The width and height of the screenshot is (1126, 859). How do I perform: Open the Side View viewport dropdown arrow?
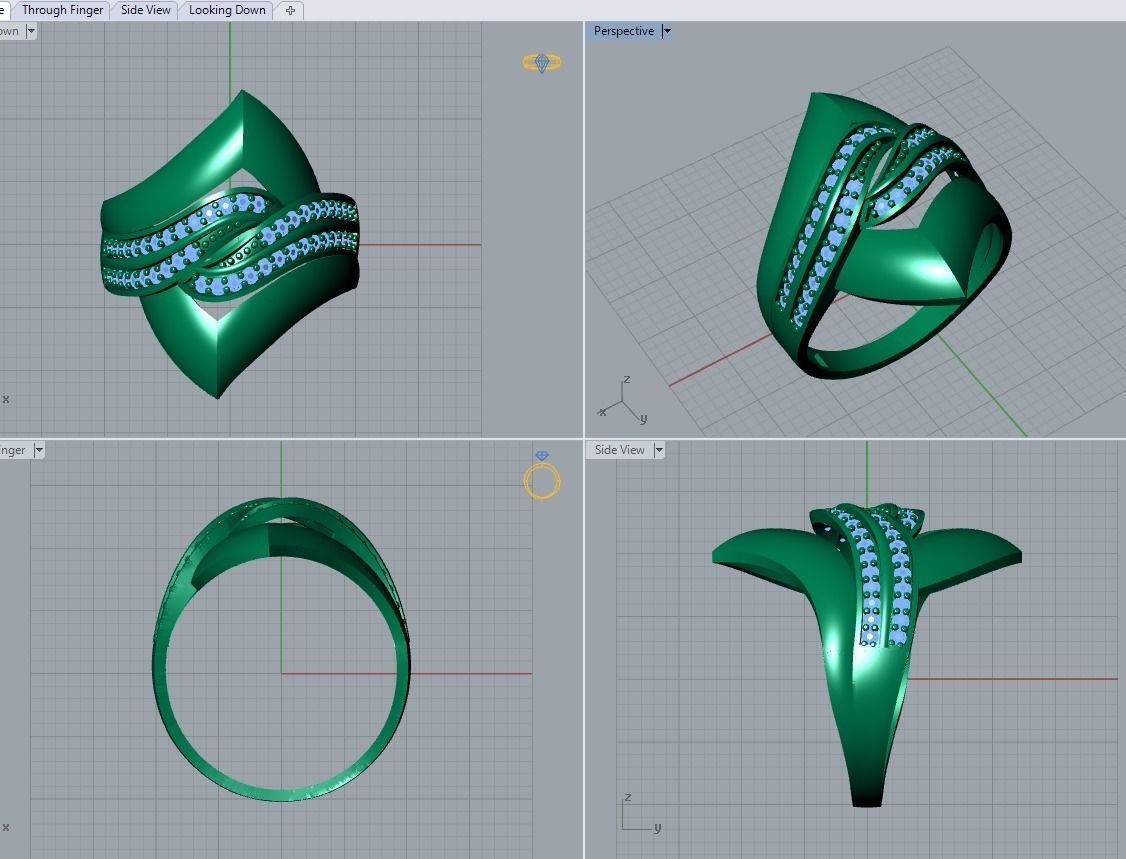659,450
